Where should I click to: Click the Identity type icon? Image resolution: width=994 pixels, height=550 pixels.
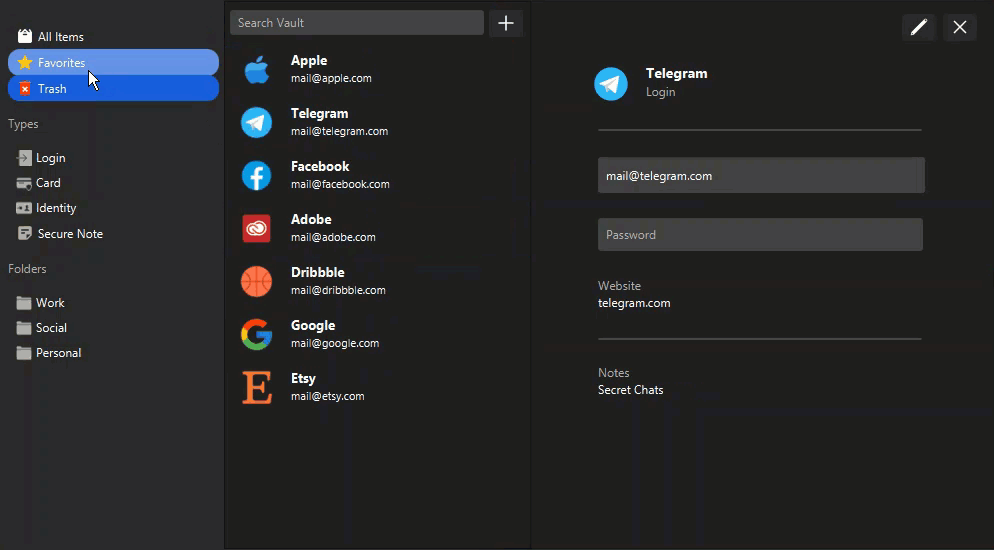(x=24, y=208)
